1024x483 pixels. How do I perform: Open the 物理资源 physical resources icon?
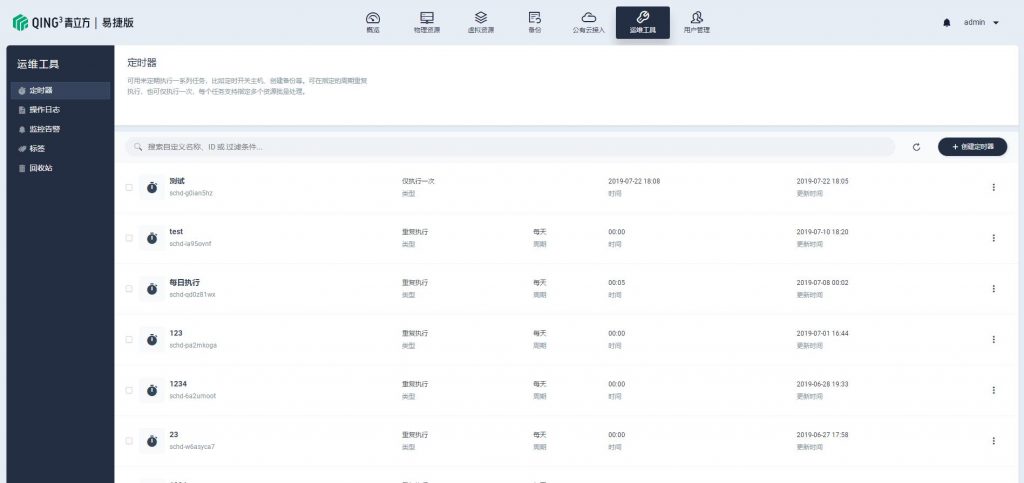[x=427, y=18]
